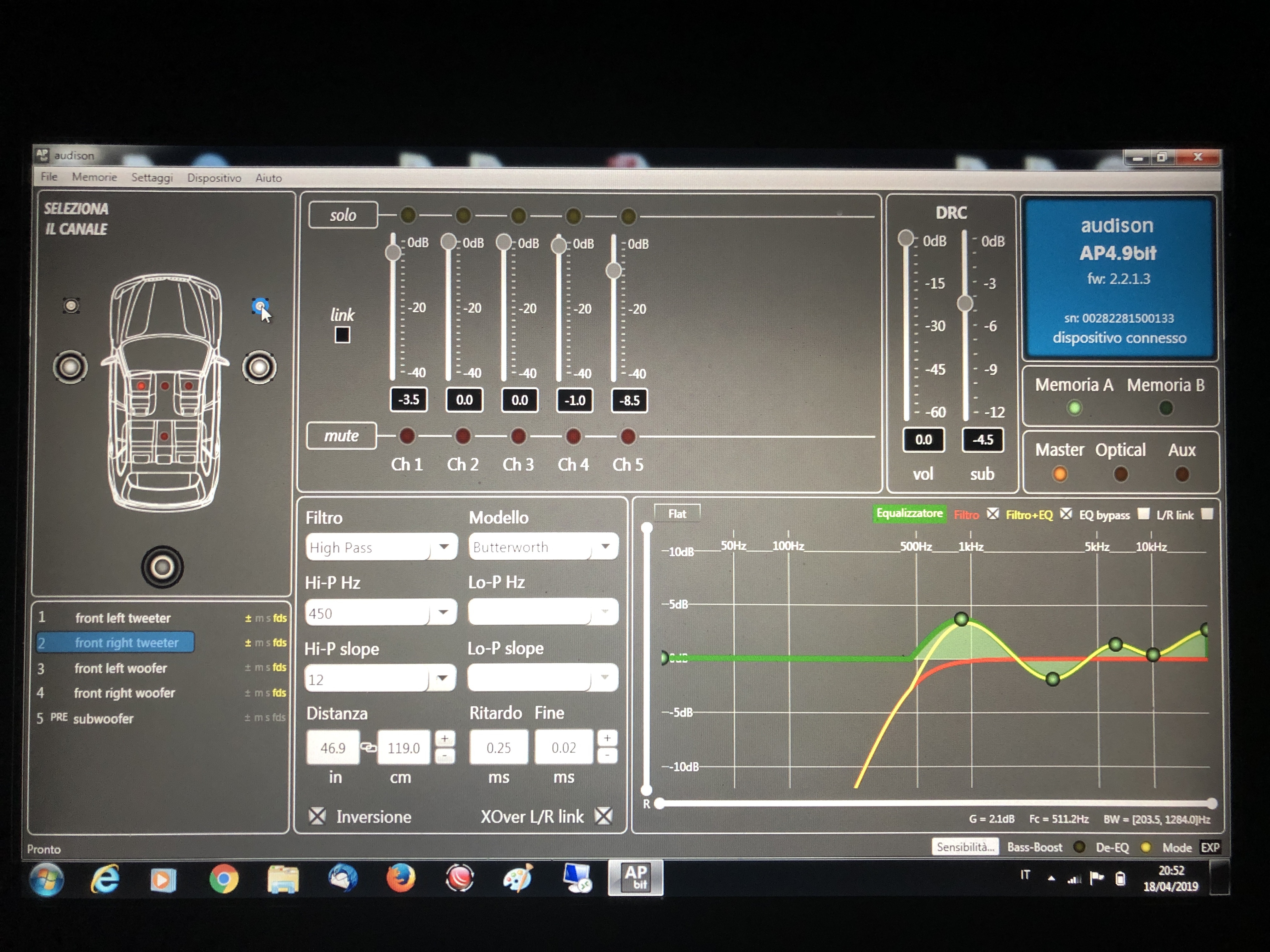Toggle the Filtro curve checkbox
Screen dimensions: 1270x952
click(993, 514)
